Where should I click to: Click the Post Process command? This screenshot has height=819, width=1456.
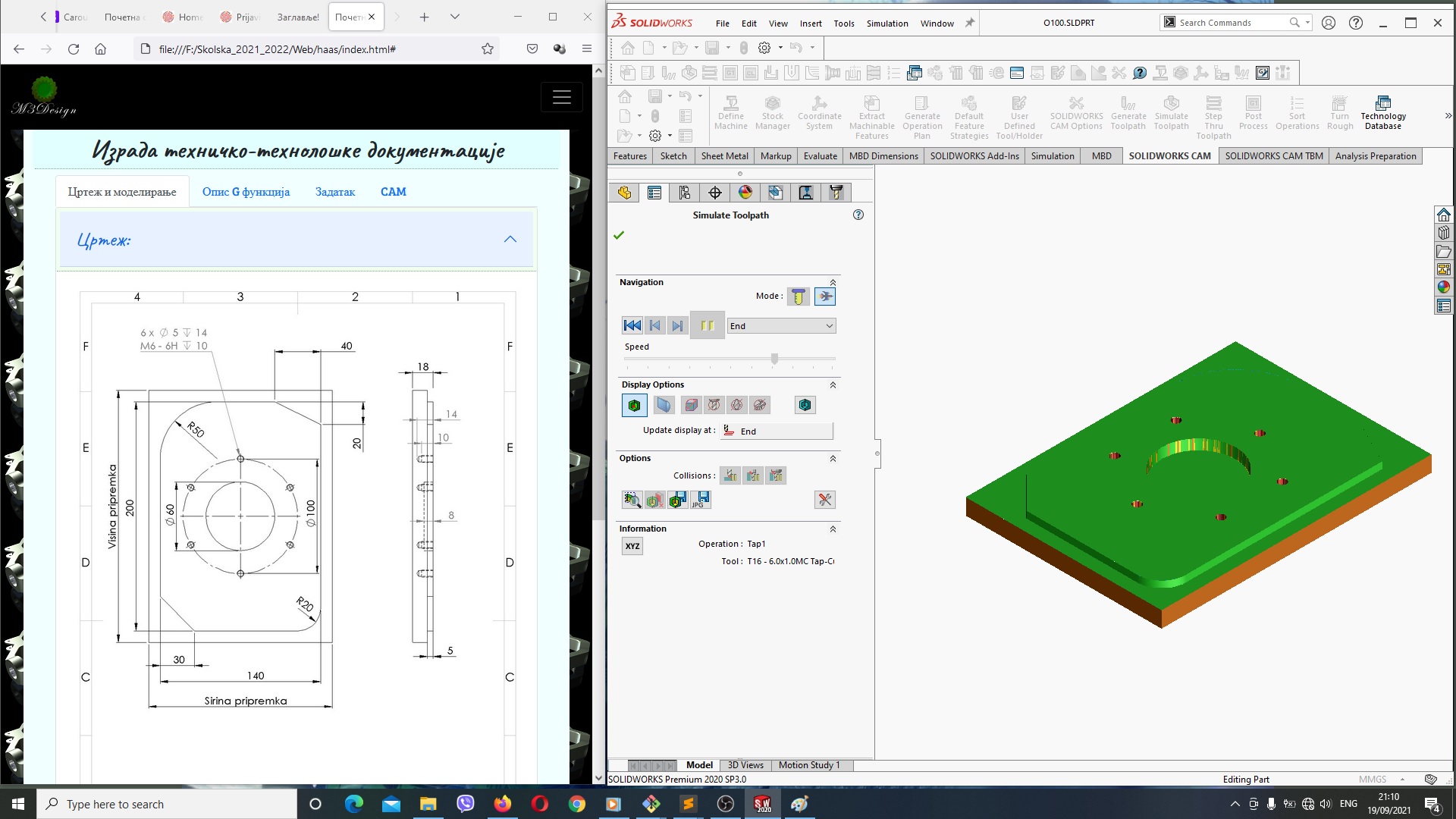[1253, 112]
